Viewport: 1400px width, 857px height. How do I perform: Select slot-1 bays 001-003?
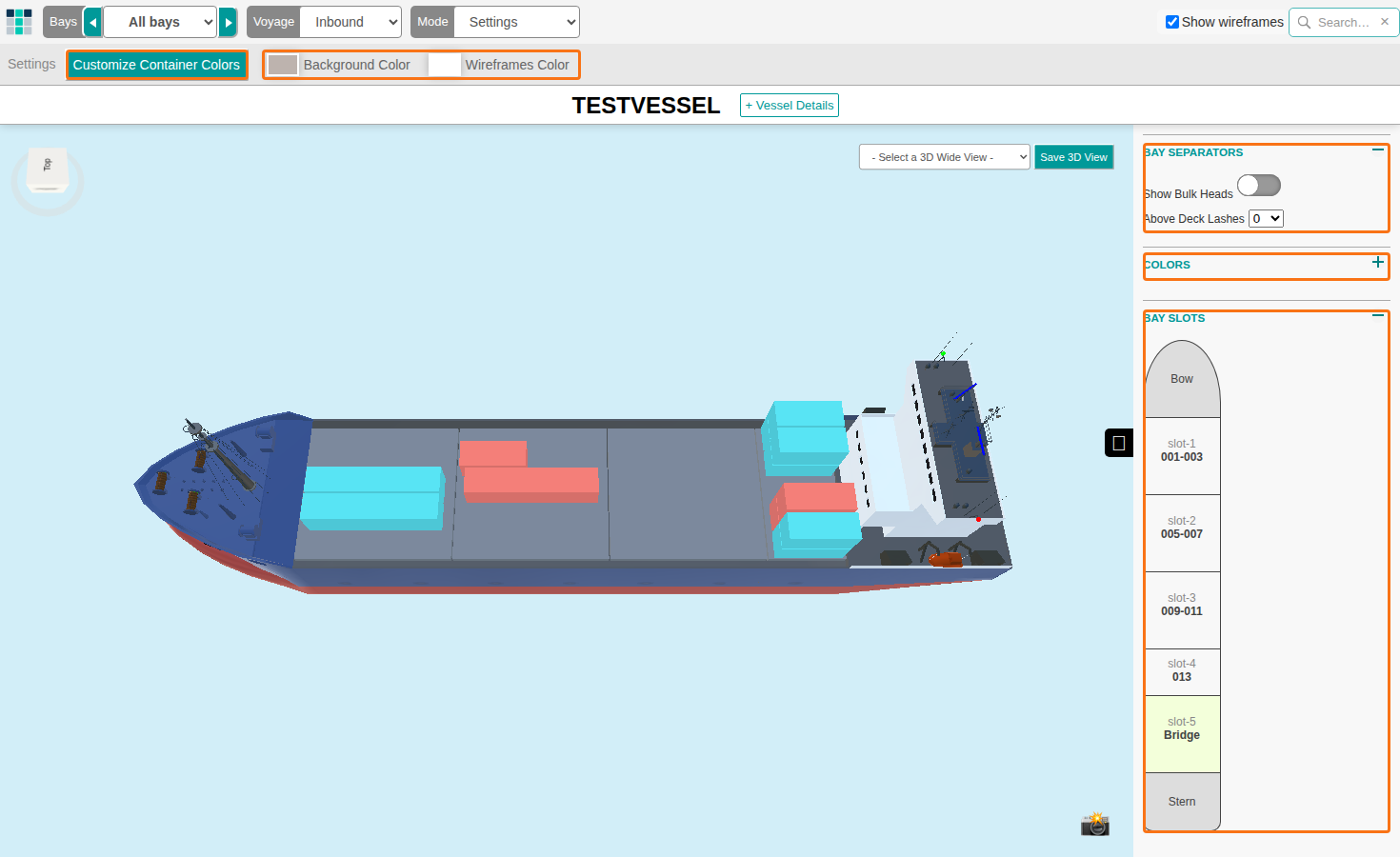[1182, 456]
